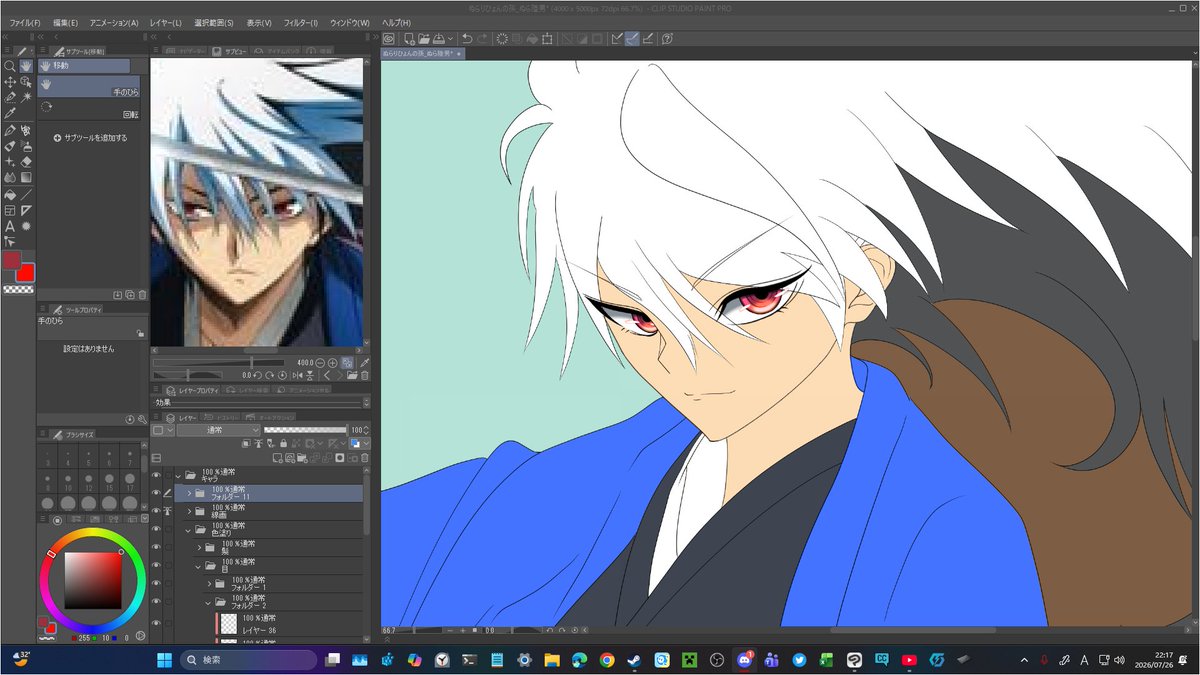Create a new canvas from command bar

(409, 39)
